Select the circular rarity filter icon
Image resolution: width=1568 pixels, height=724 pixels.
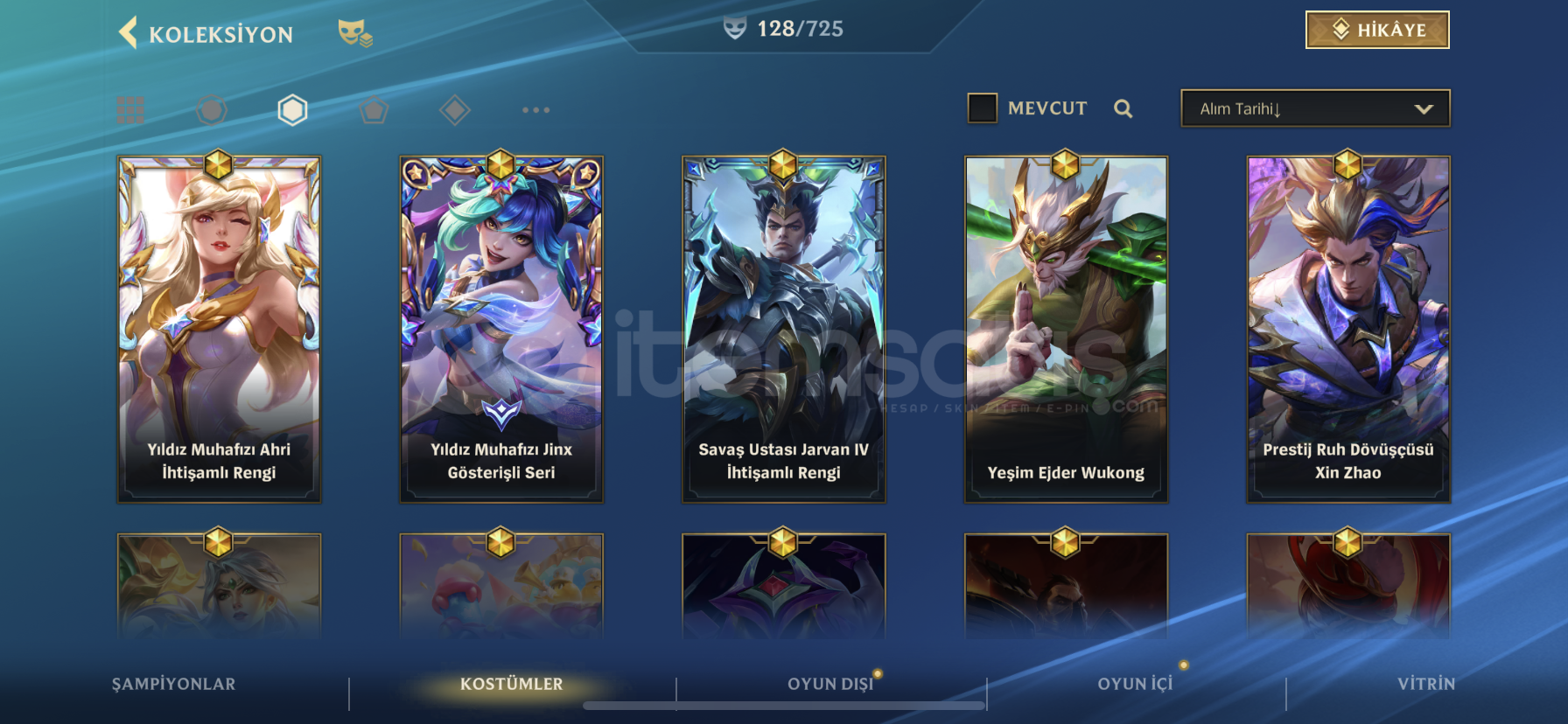(x=211, y=110)
